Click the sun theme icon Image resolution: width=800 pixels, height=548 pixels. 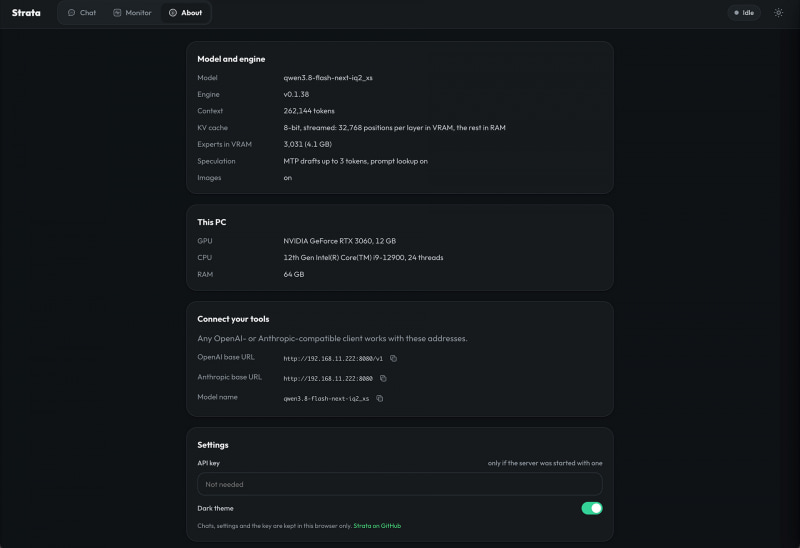tap(778, 13)
